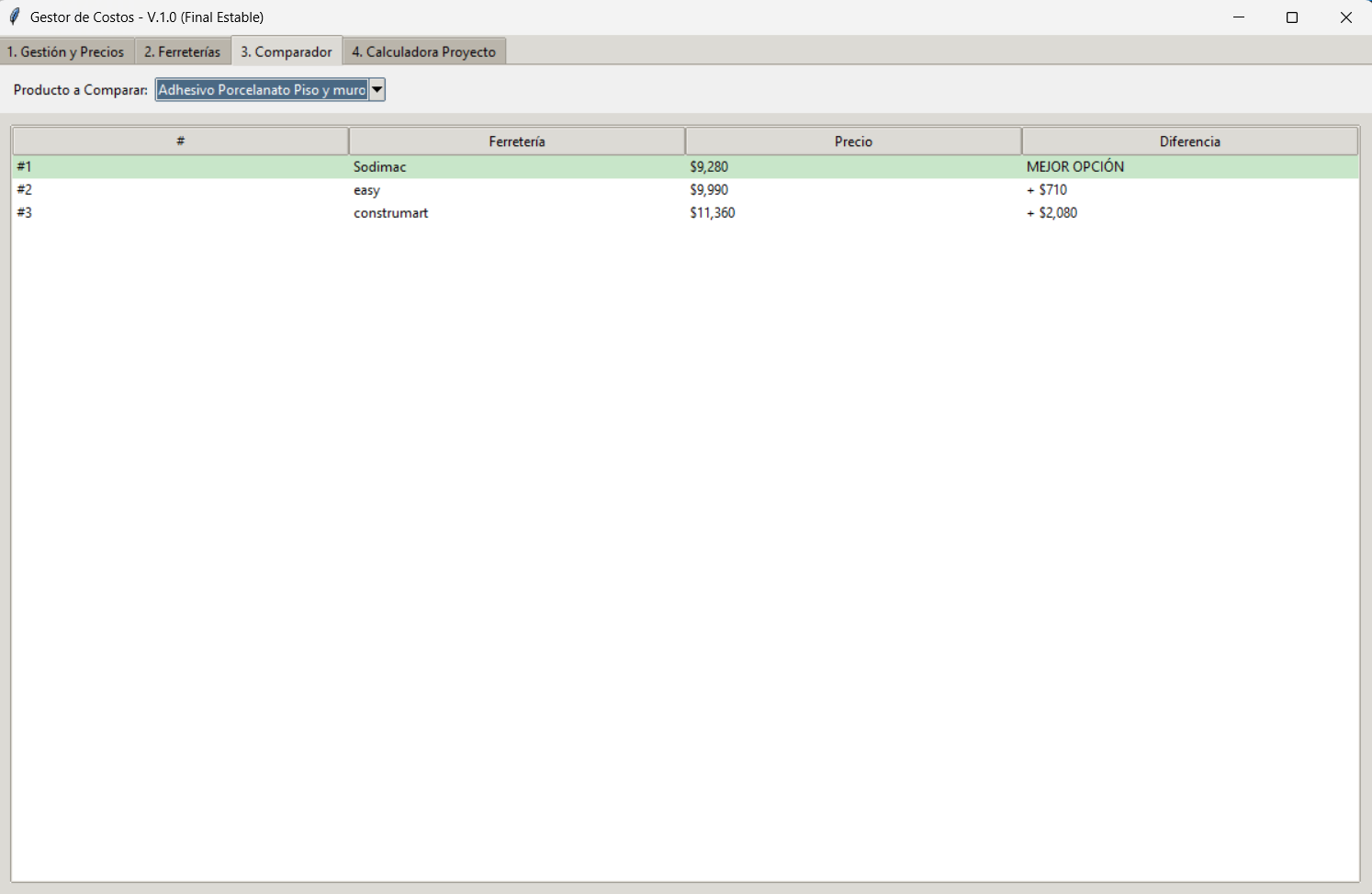Close the Gestor de Costos window
This screenshot has height=894, width=1372.
point(1345,17)
